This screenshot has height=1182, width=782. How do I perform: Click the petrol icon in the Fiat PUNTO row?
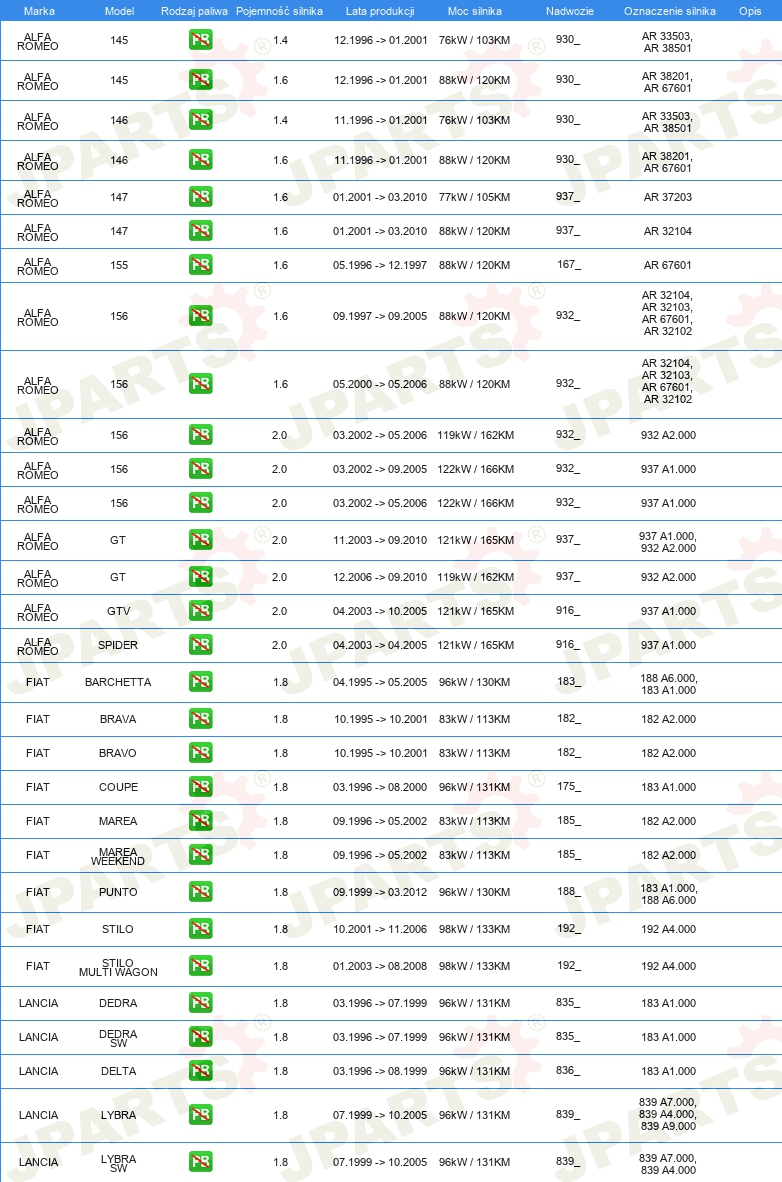201,892
